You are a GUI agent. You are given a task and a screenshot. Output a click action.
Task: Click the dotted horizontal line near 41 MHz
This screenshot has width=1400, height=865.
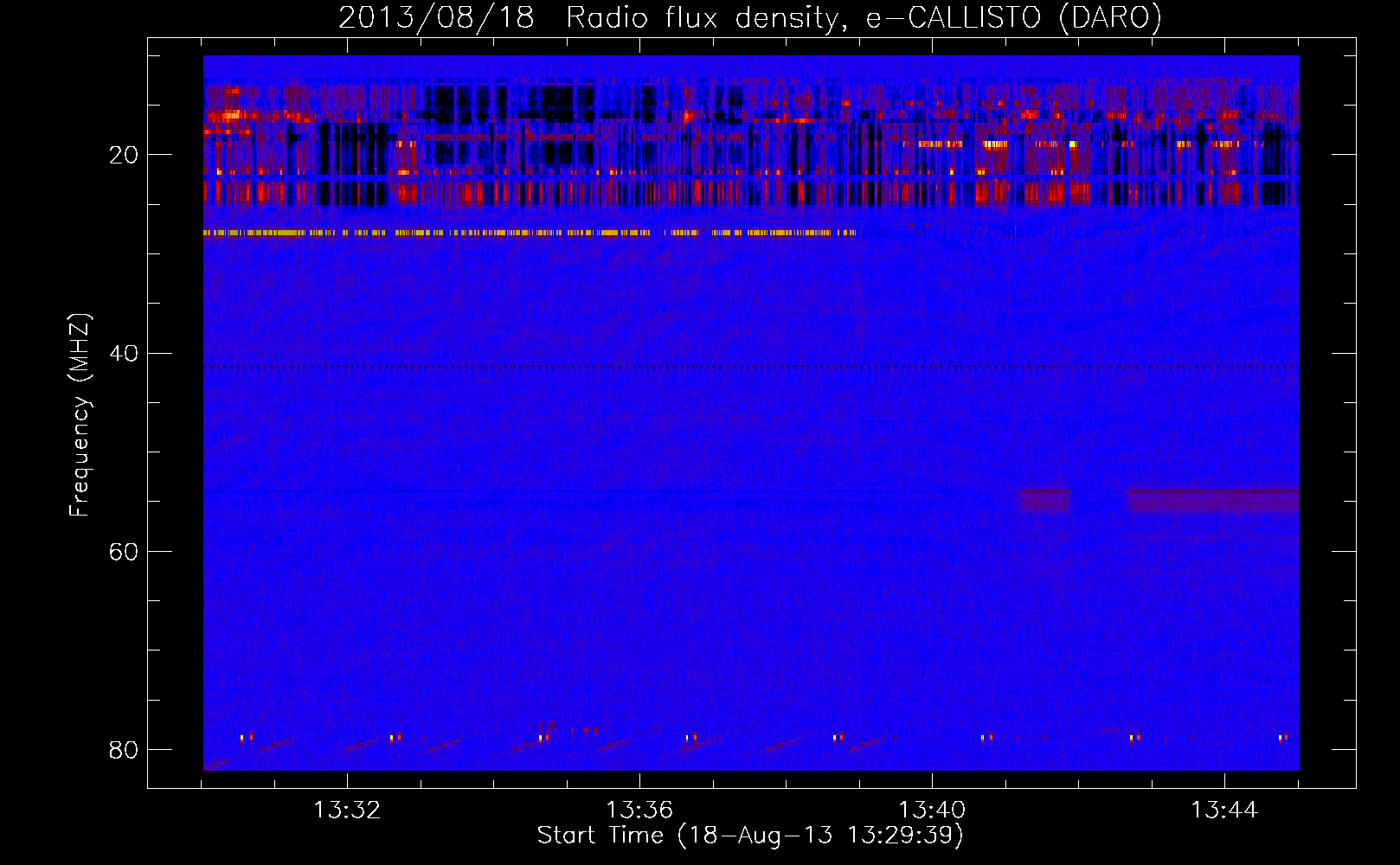pyautogui.click(x=751, y=367)
